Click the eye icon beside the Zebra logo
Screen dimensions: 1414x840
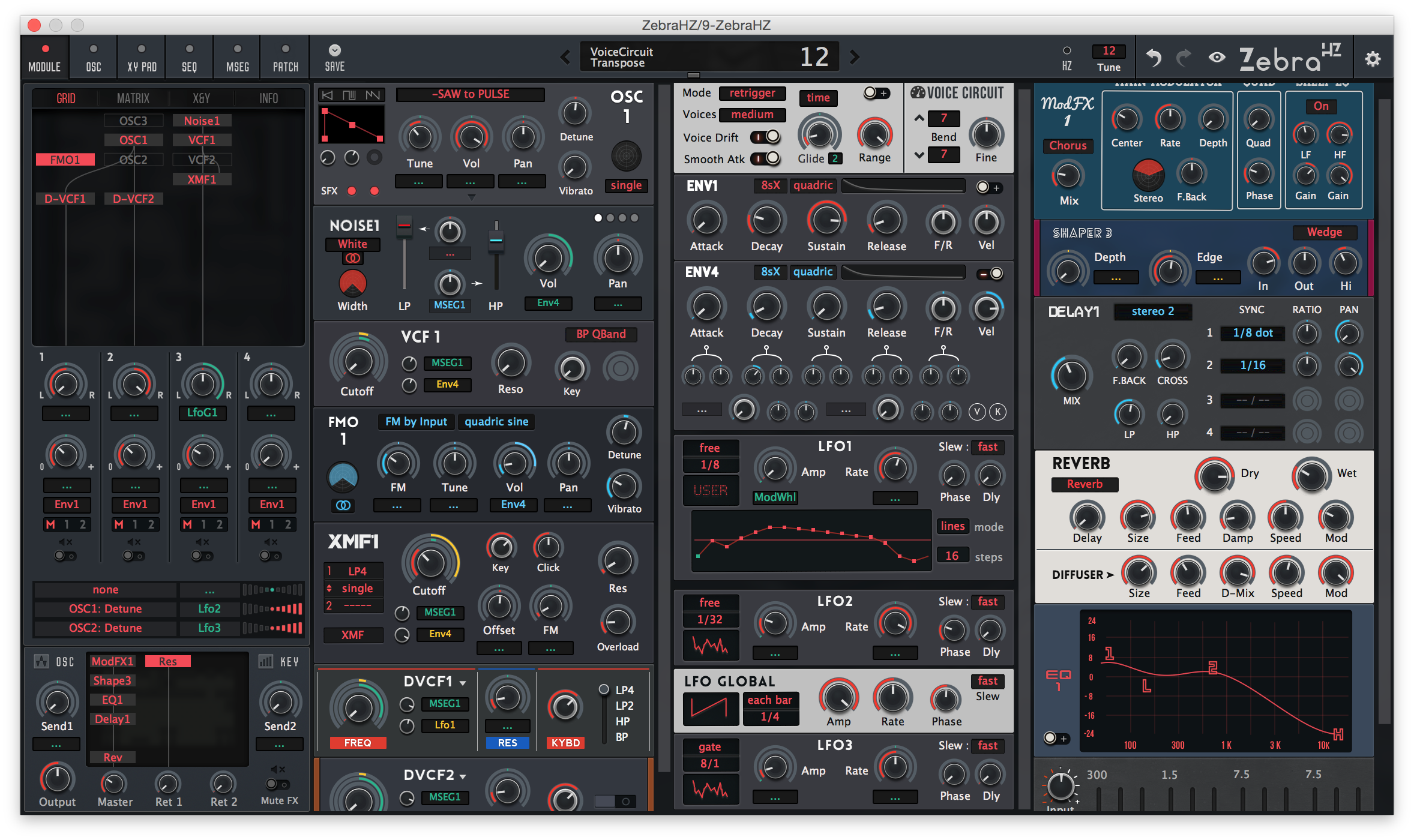pyautogui.click(x=1217, y=58)
